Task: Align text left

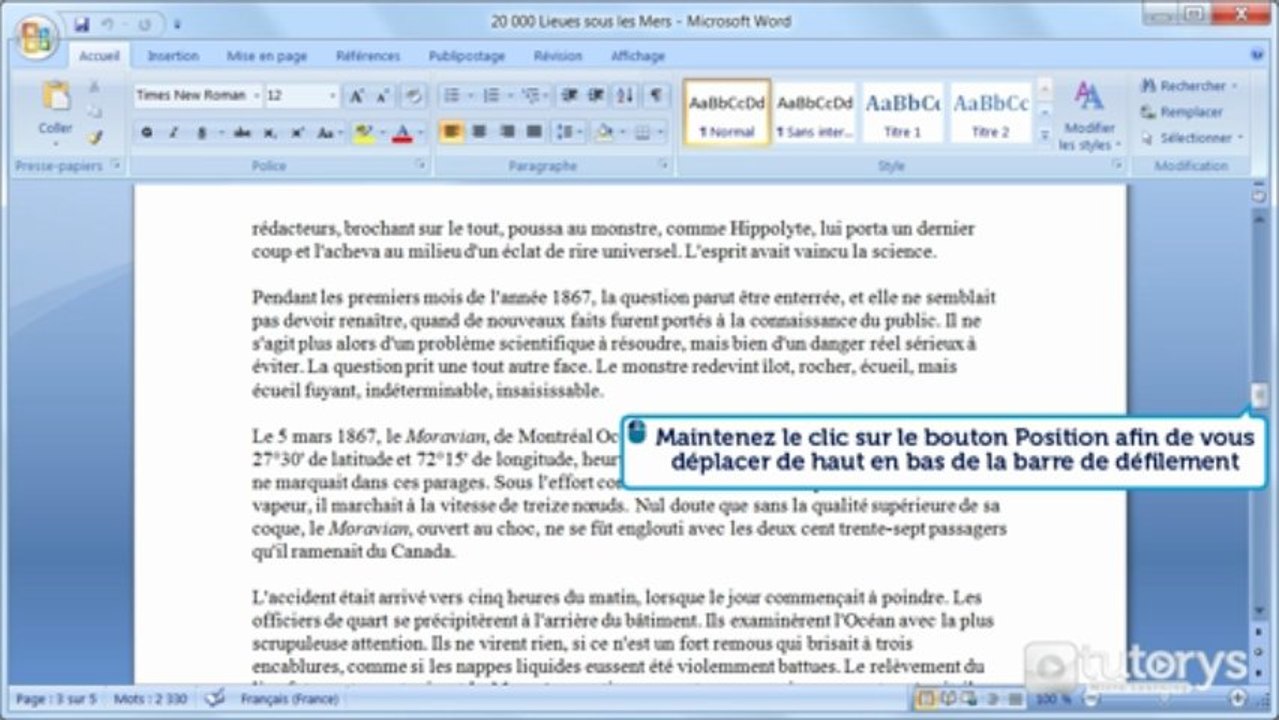Action: (x=452, y=132)
